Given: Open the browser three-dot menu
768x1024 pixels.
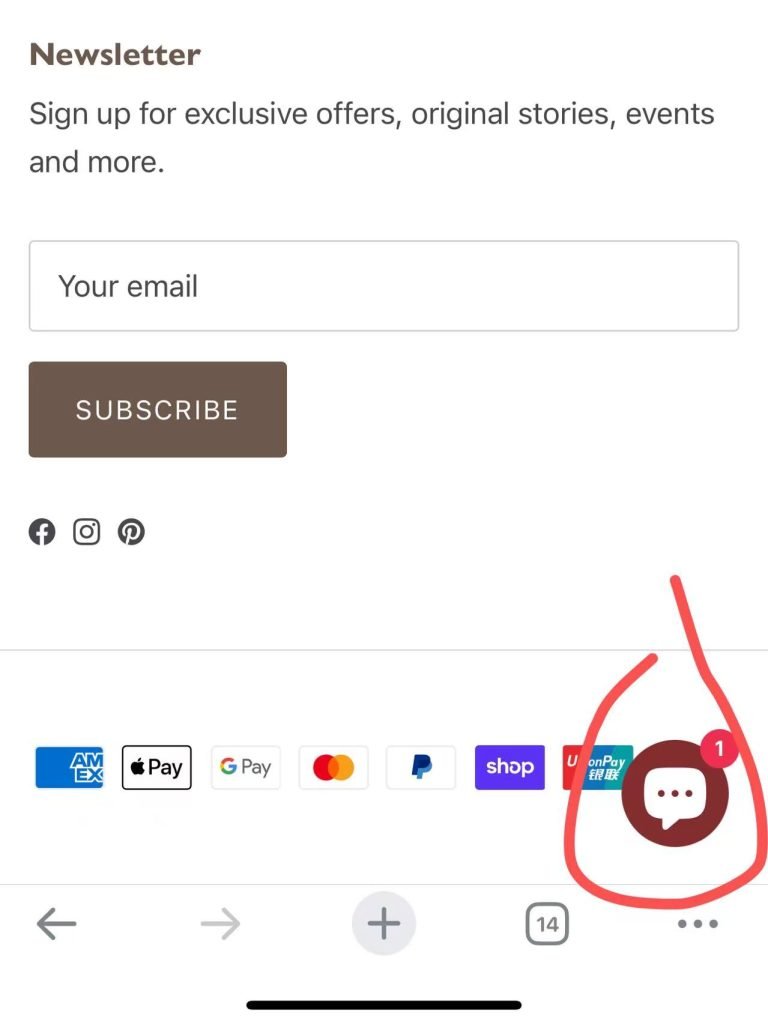Looking at the screenshot, I should [698, 923].
